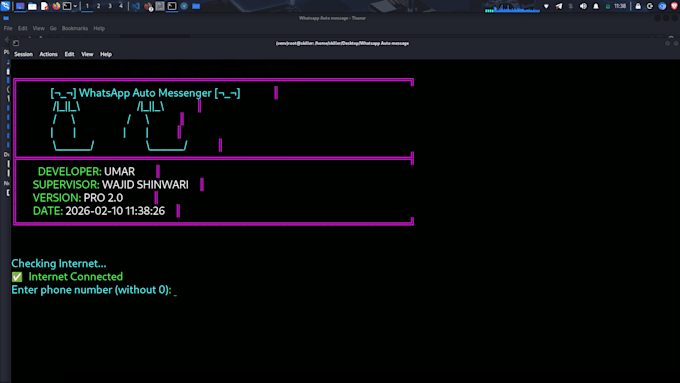Image resolution: width=680 pixels, height=383 pixels.
Task: Click the 'VERSION: PRO 2.0' line
Action: point(78,198)
